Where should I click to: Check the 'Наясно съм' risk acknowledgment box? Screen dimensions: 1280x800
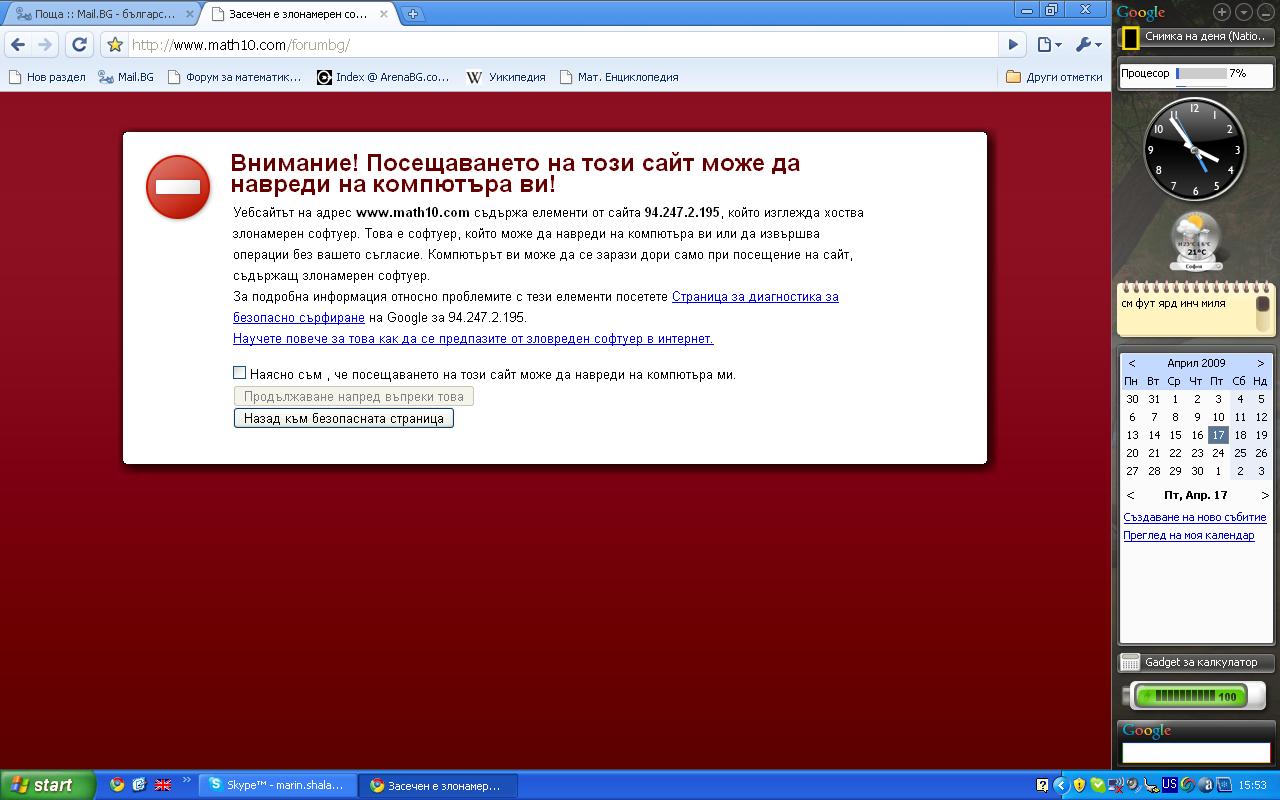tap(239, 373)
